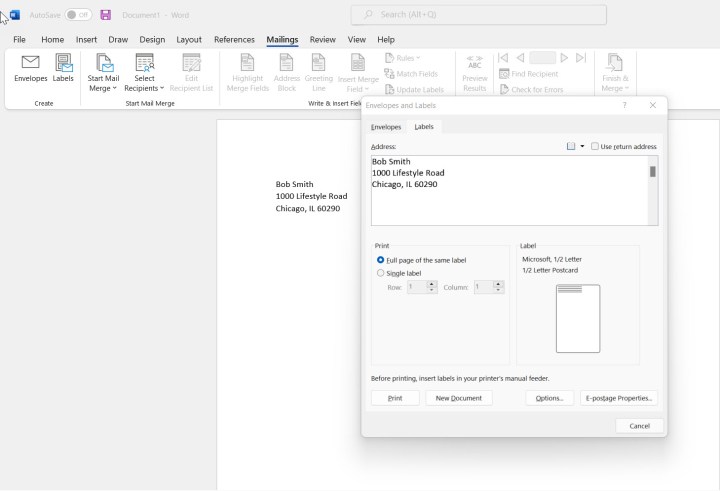The height and width of the screenshot is (491, 720).
Task: Click the Help question mark in the dialog
Action: [x=625, y=104]
